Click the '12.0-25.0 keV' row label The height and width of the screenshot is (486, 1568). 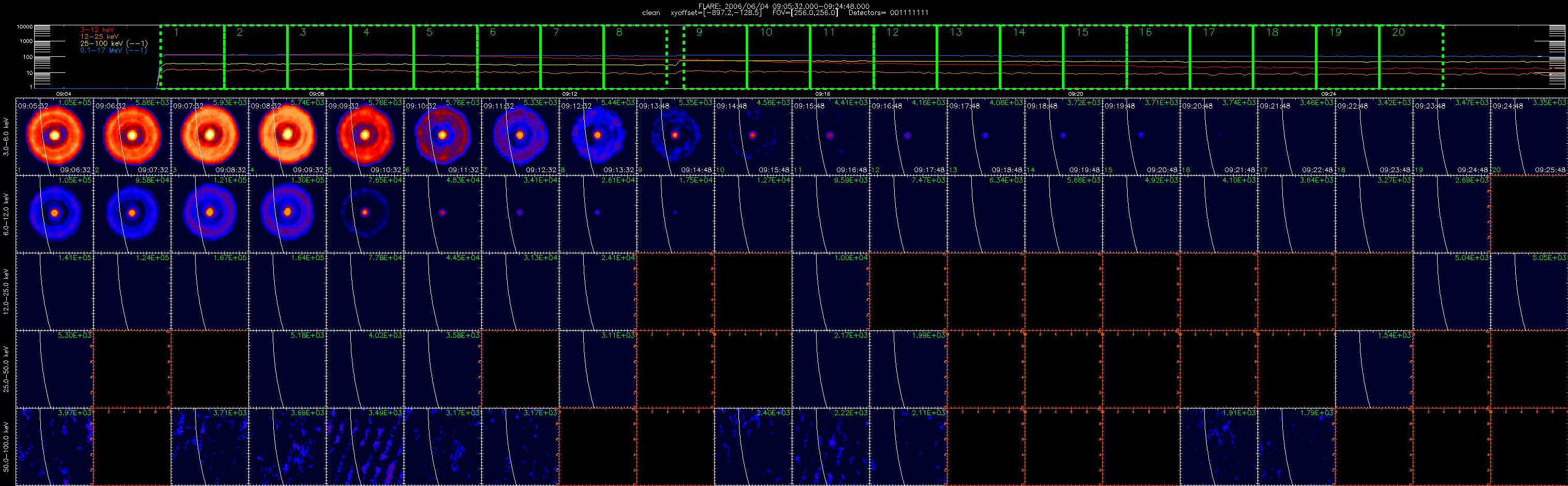6,292
